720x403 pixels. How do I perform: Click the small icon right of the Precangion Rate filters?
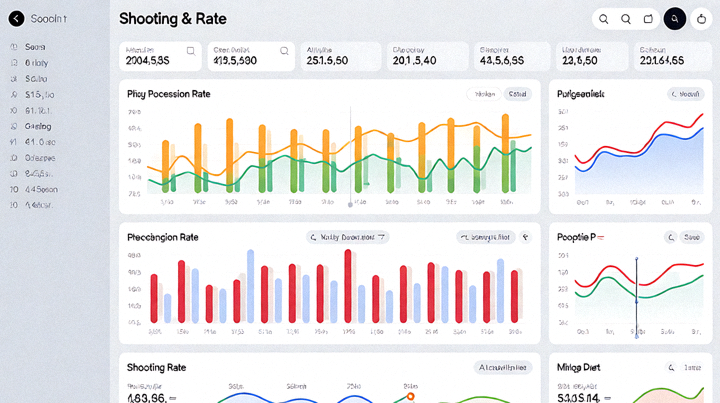coord(525,237)
